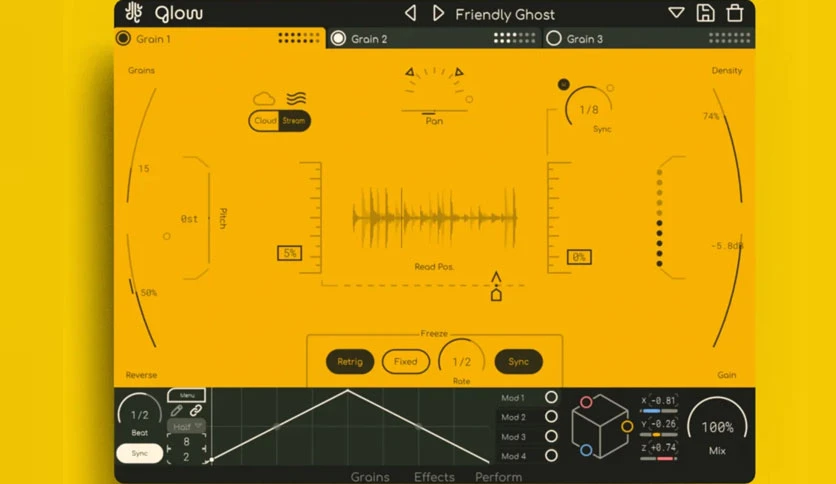The image size is (836, 484).
Task: Click the link chain icon
Action: [196, 410]
